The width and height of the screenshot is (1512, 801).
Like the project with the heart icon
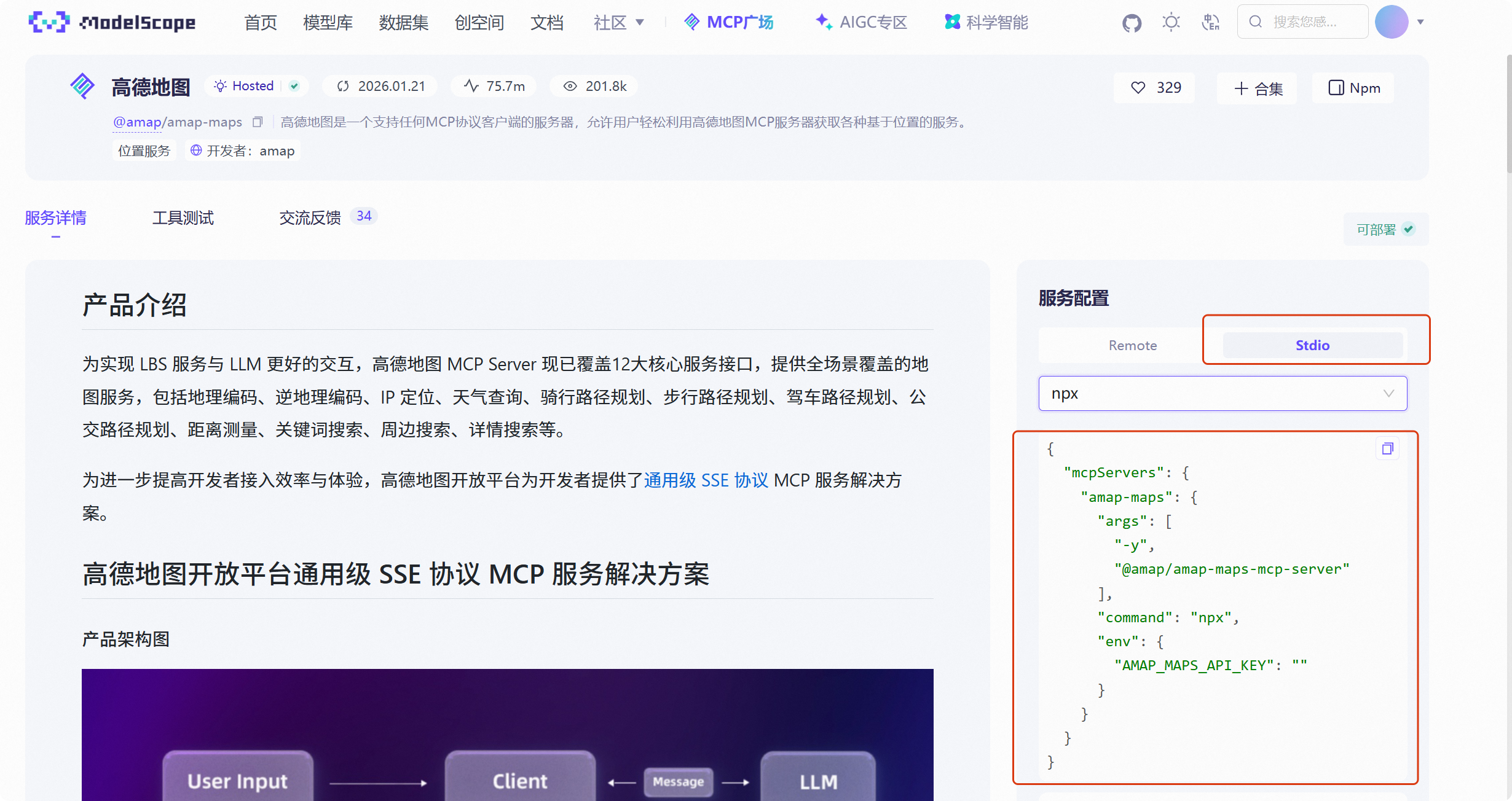(x=1138, y=87)
